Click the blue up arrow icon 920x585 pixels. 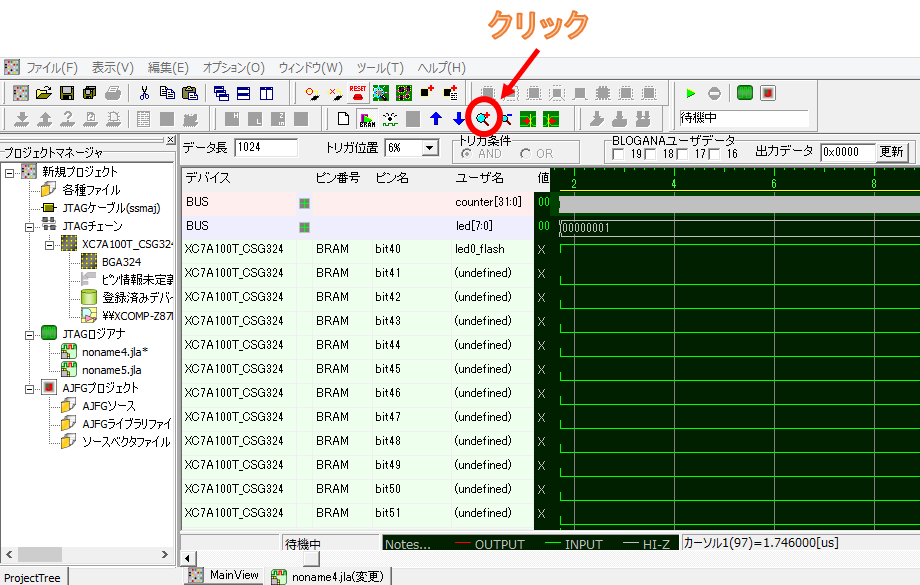click(436, 119)
